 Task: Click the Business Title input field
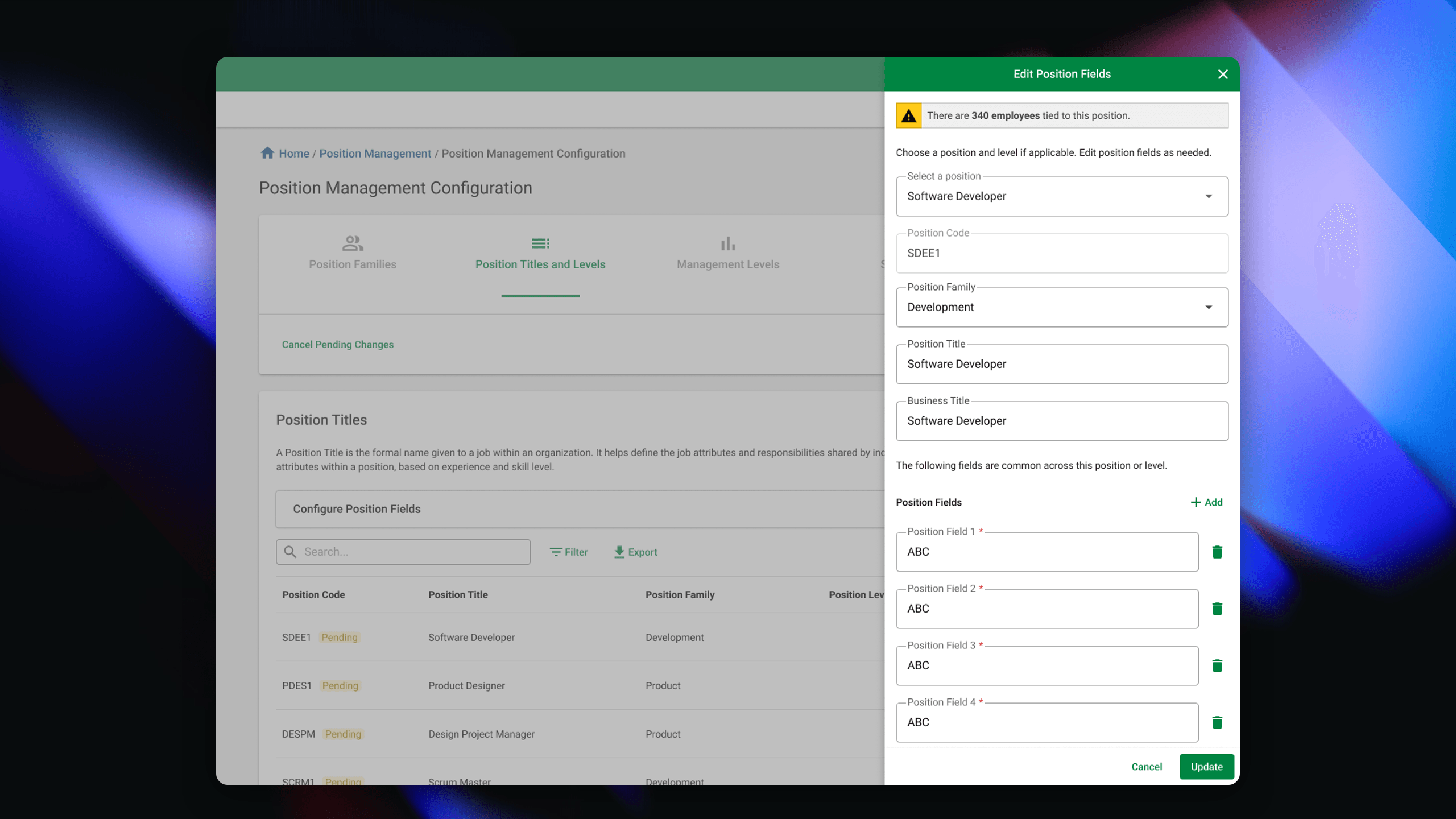click(1061, 421)
